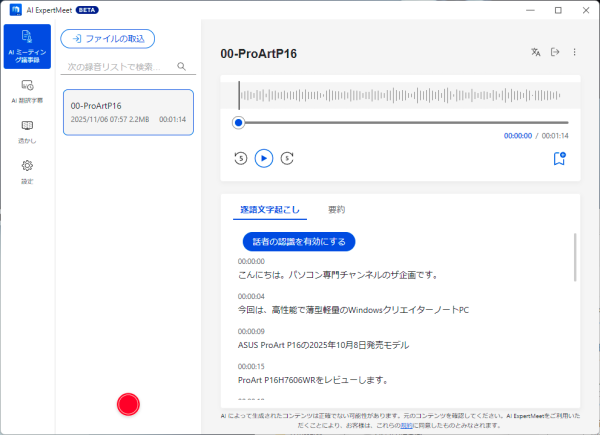
Task: Click the recording list search field
Action: tap(117, 67)
